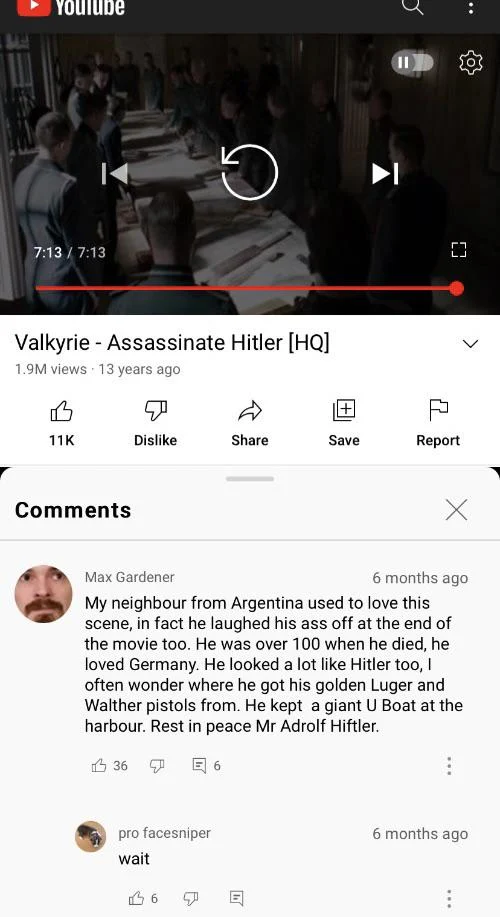
Task: Open the three-dot menu in YouTube header
Action: click(x=471, y=8)
